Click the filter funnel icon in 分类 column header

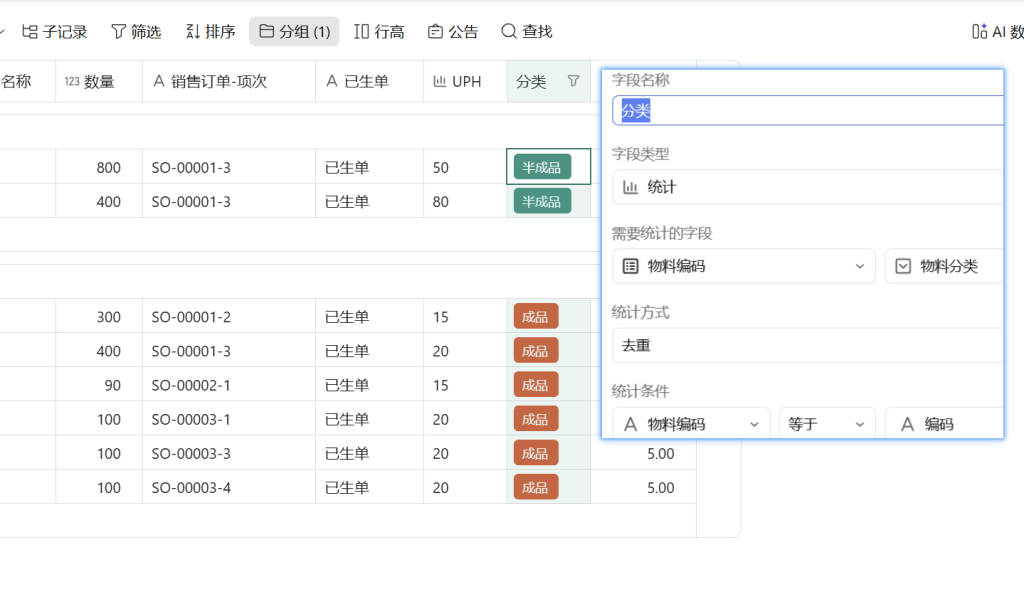coord(573,81)
